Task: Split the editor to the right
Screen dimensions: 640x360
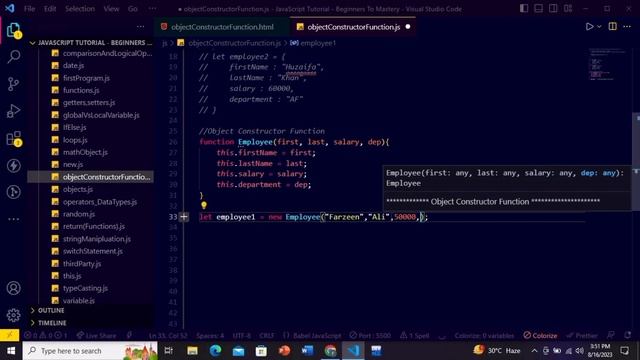Action: [613, 27]
